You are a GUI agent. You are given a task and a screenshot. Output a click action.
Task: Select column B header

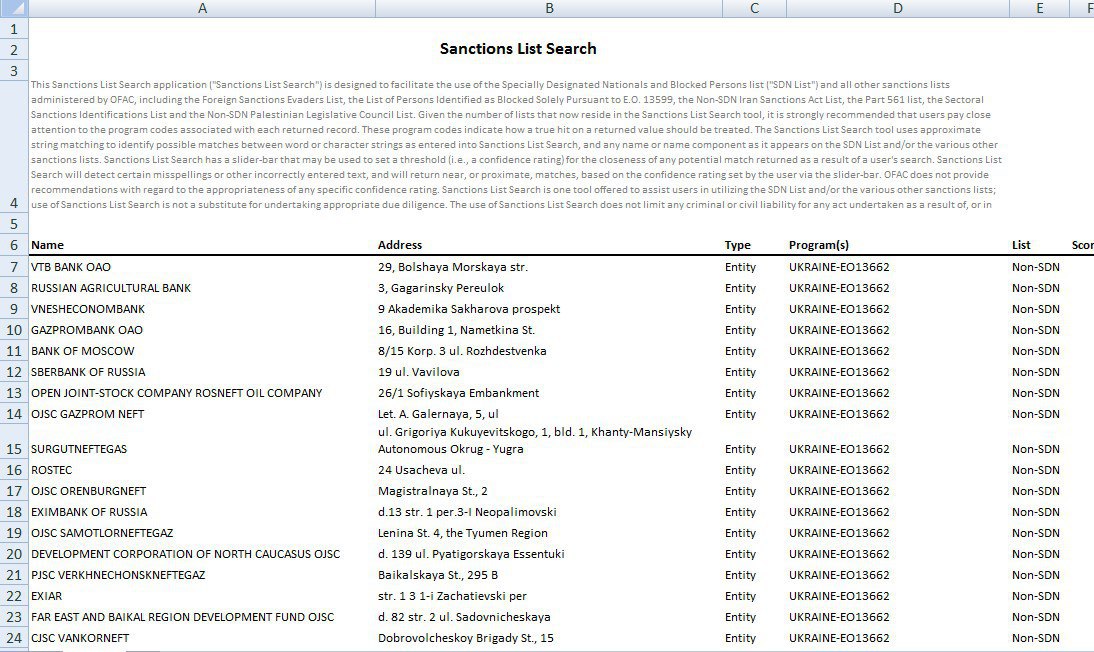(549, 8)
